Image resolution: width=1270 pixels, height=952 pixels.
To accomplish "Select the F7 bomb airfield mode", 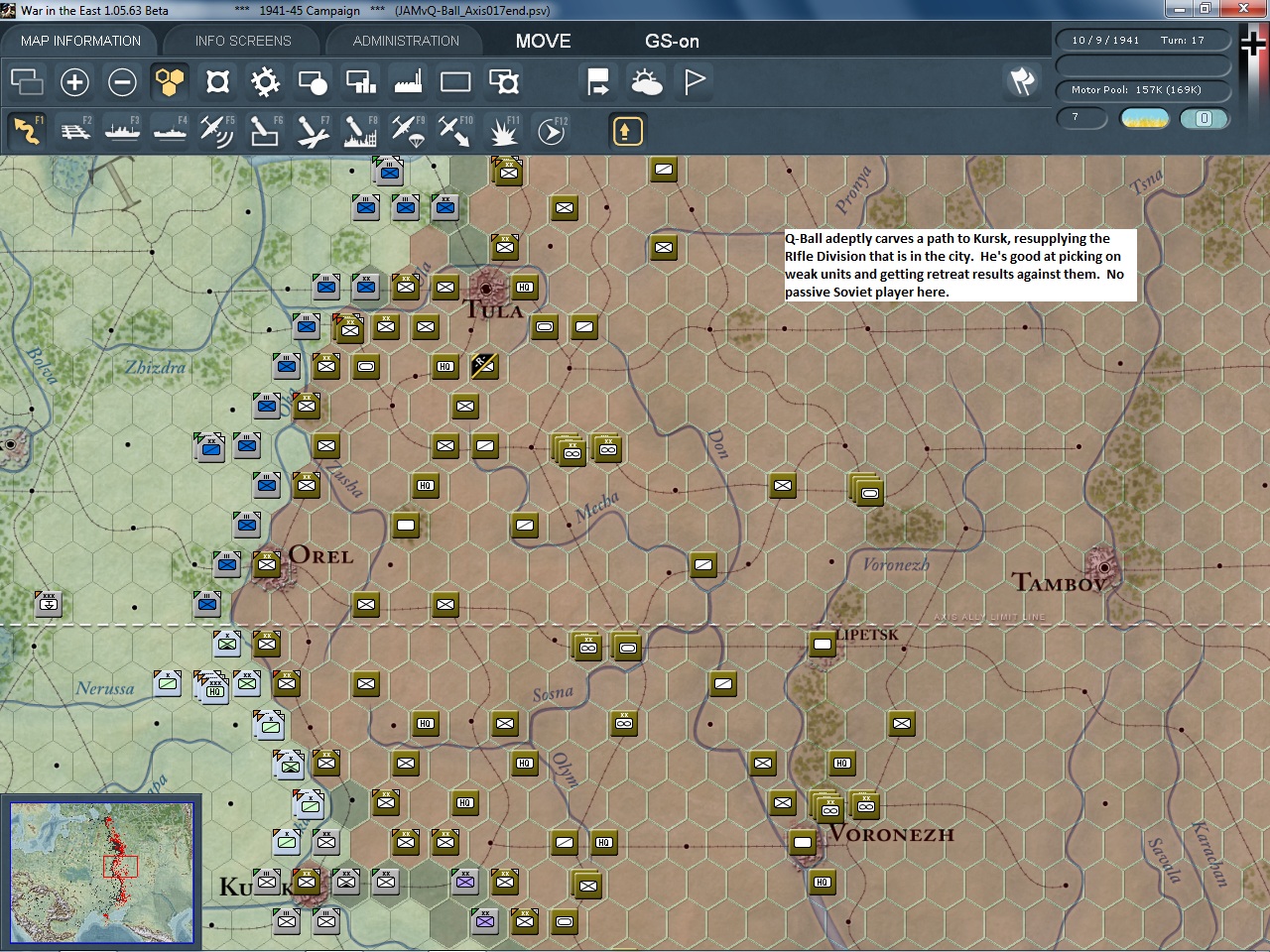I will tap(313, 131).
